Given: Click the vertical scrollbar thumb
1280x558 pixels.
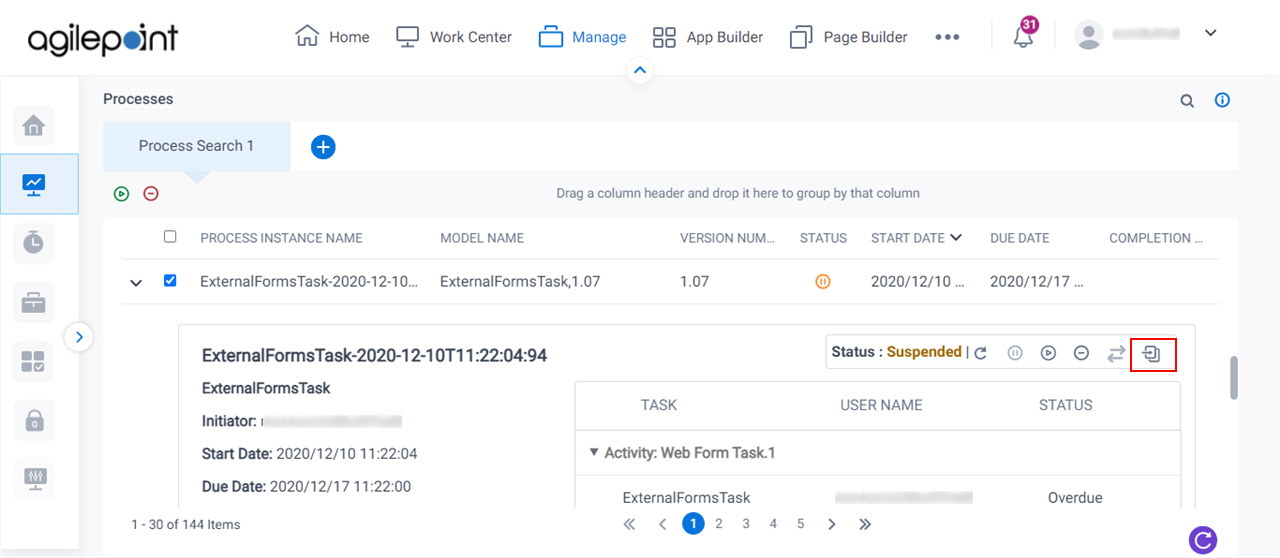Looking at the screenshot, I should tap(1234, 378).
